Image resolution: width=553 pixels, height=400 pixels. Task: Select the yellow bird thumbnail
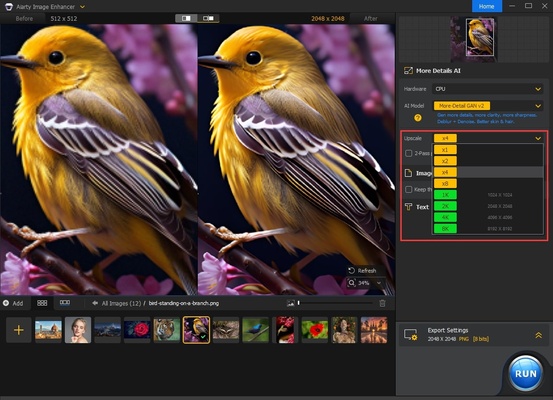196,330
